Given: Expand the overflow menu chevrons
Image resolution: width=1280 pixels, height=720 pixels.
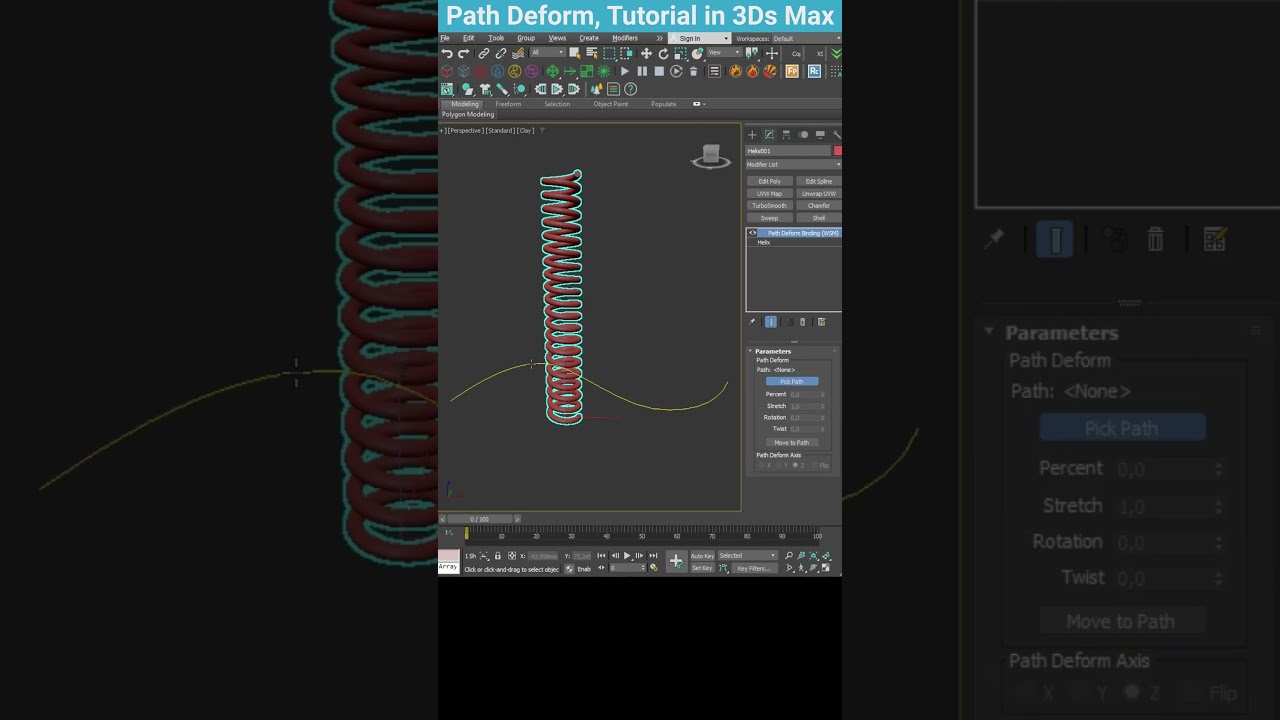Looking at the screenshot, I should (x=660, y=38).
